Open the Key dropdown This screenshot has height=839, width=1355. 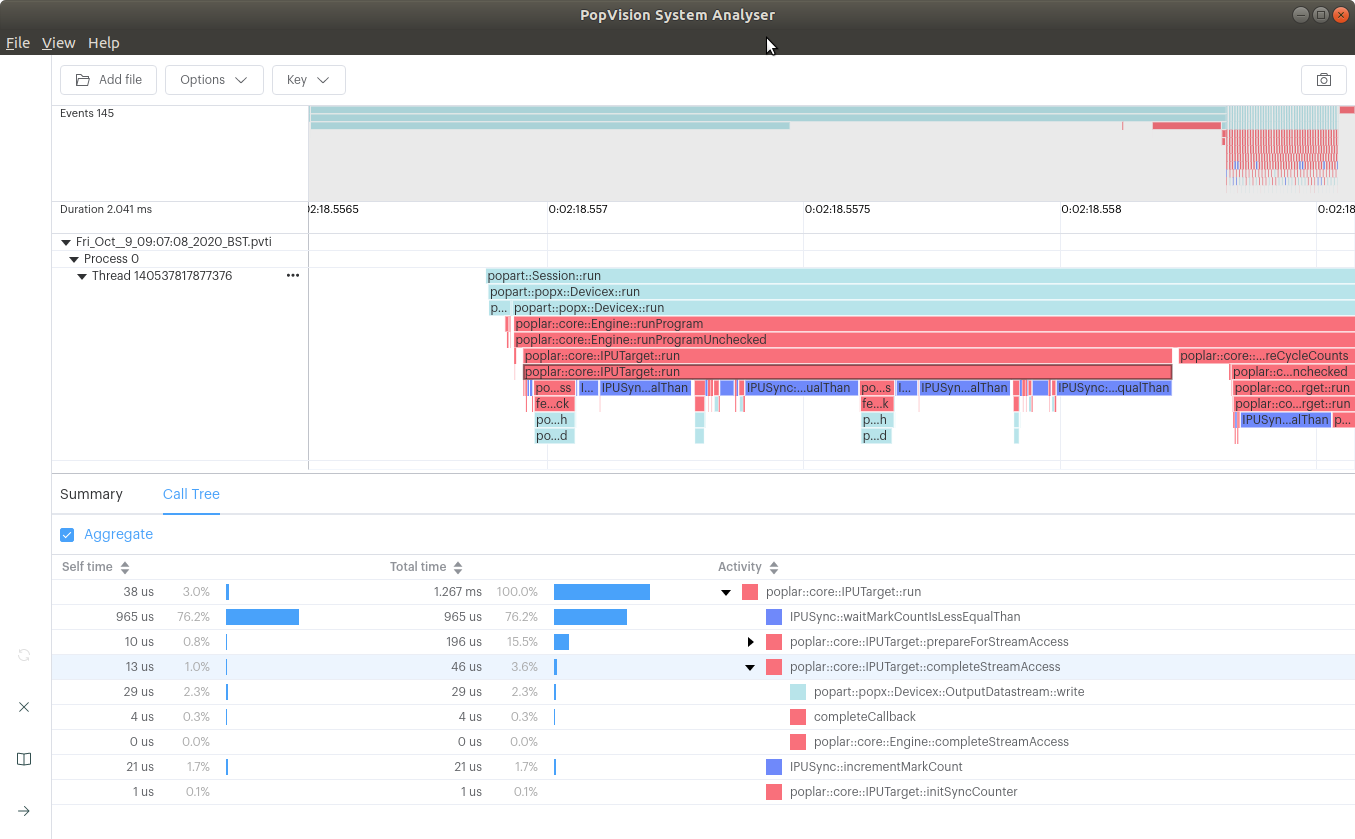(x=308, y=80)
